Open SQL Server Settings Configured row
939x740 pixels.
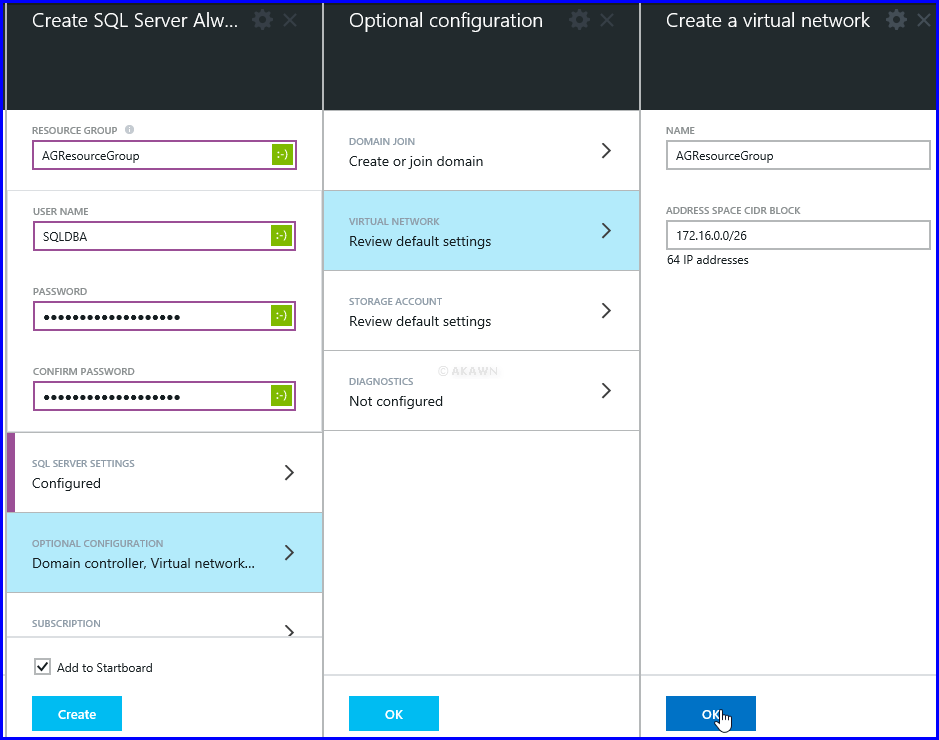[x=165, y=472]
